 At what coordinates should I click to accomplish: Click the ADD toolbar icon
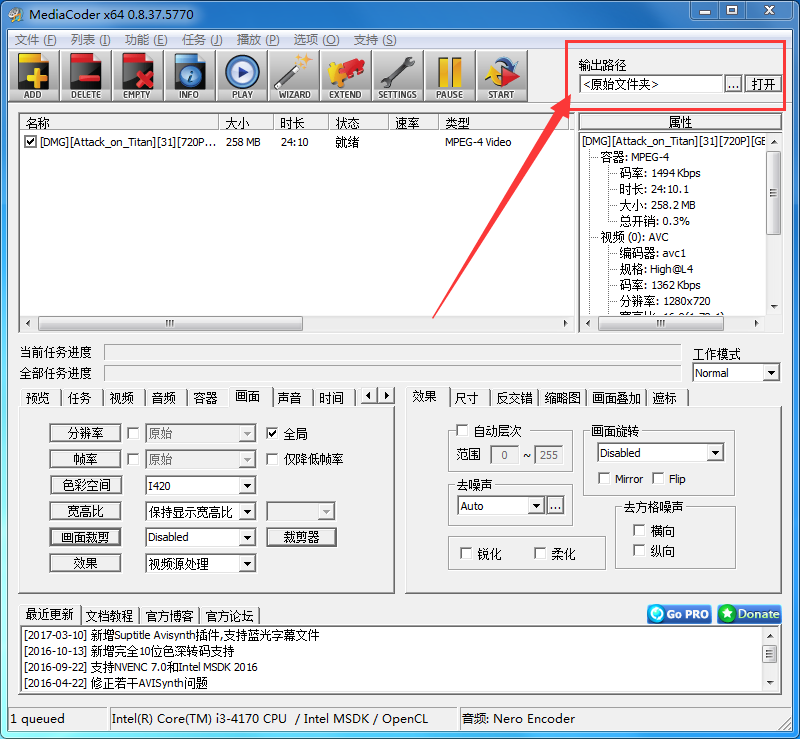pyautogui.click(x=33, y=75)
